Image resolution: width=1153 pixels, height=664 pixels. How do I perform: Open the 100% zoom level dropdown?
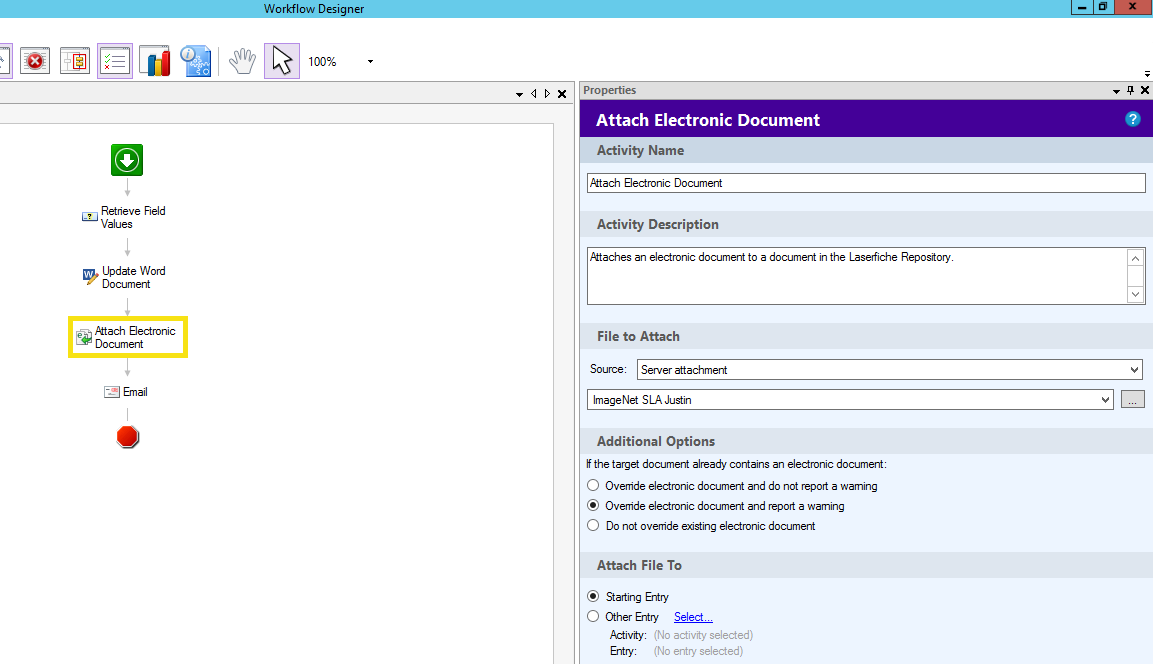(370, 62)
